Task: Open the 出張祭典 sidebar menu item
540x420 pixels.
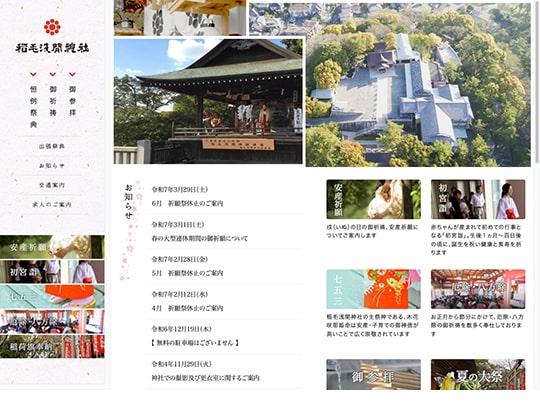Action: click(x=52, y=146)
